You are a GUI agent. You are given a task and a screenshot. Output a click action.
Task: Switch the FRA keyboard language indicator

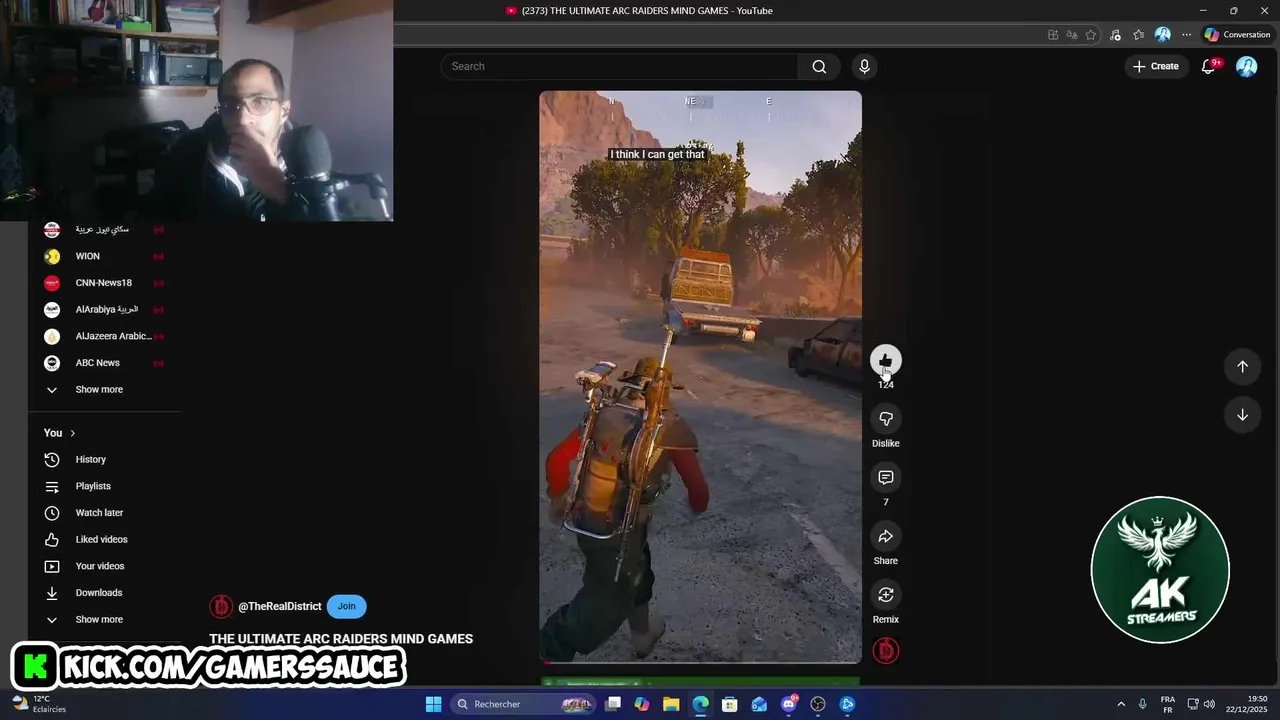click(x=1168, y=704)
